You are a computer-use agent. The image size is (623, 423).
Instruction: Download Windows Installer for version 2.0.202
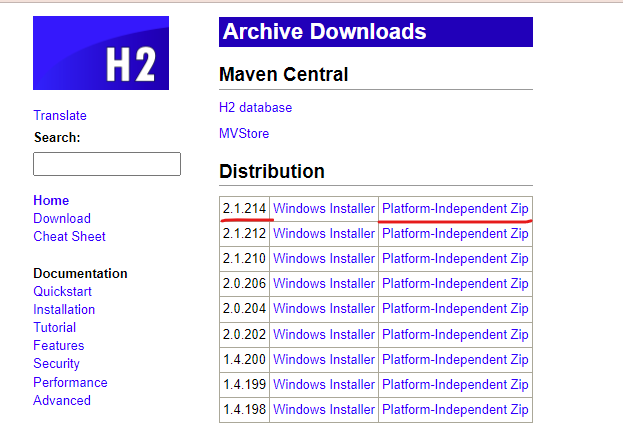(324, 334)
